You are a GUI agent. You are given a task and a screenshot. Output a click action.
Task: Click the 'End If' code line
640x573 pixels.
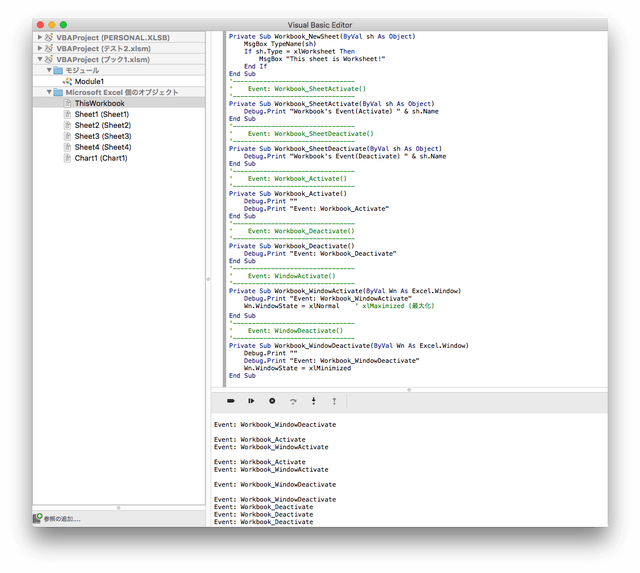255,66
